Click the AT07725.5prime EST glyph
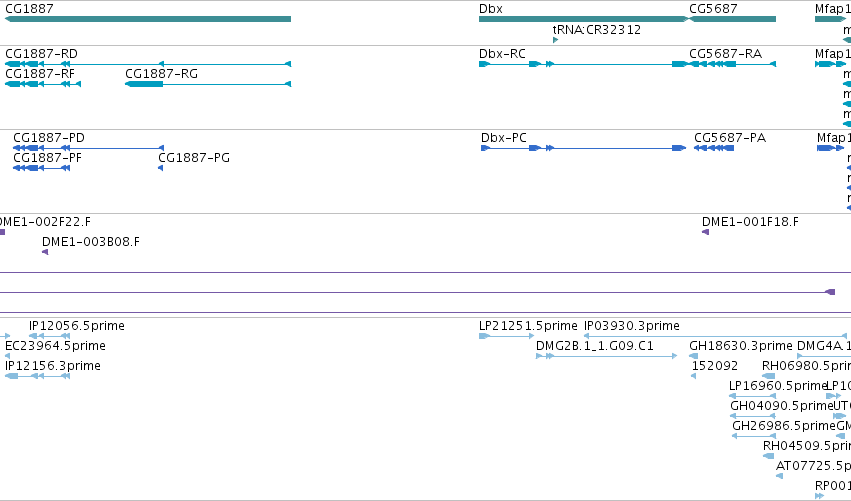The height and width of the screenshot is (501, 851). point(779,476)
